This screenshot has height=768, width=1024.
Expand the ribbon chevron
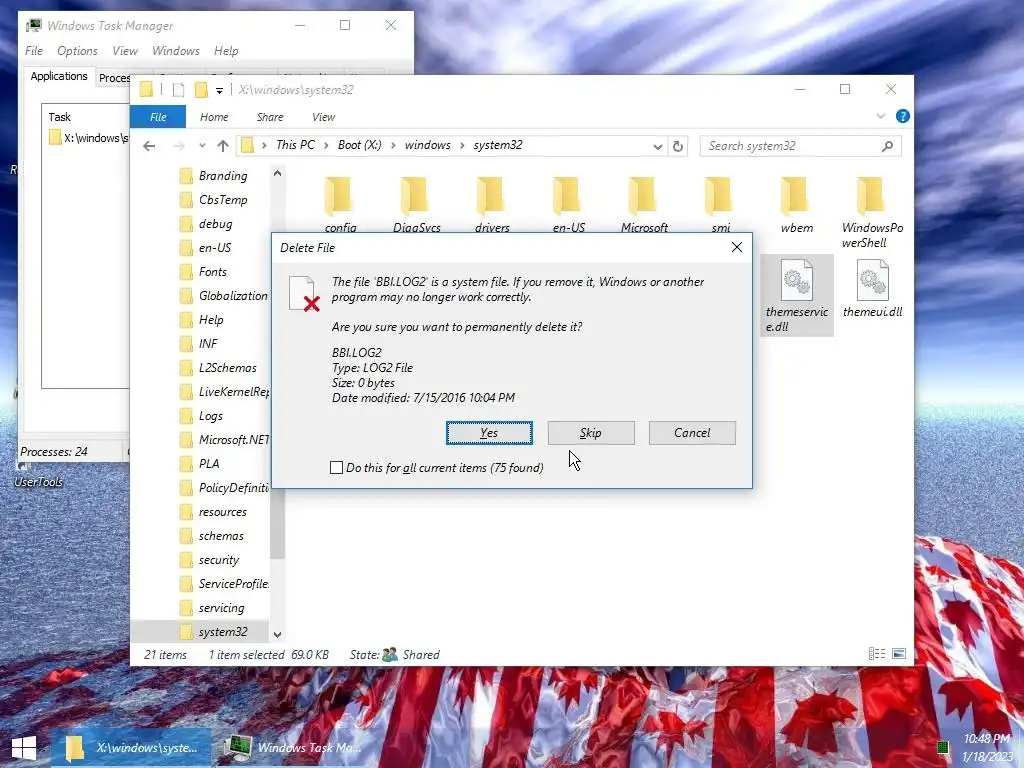(880, 116)
